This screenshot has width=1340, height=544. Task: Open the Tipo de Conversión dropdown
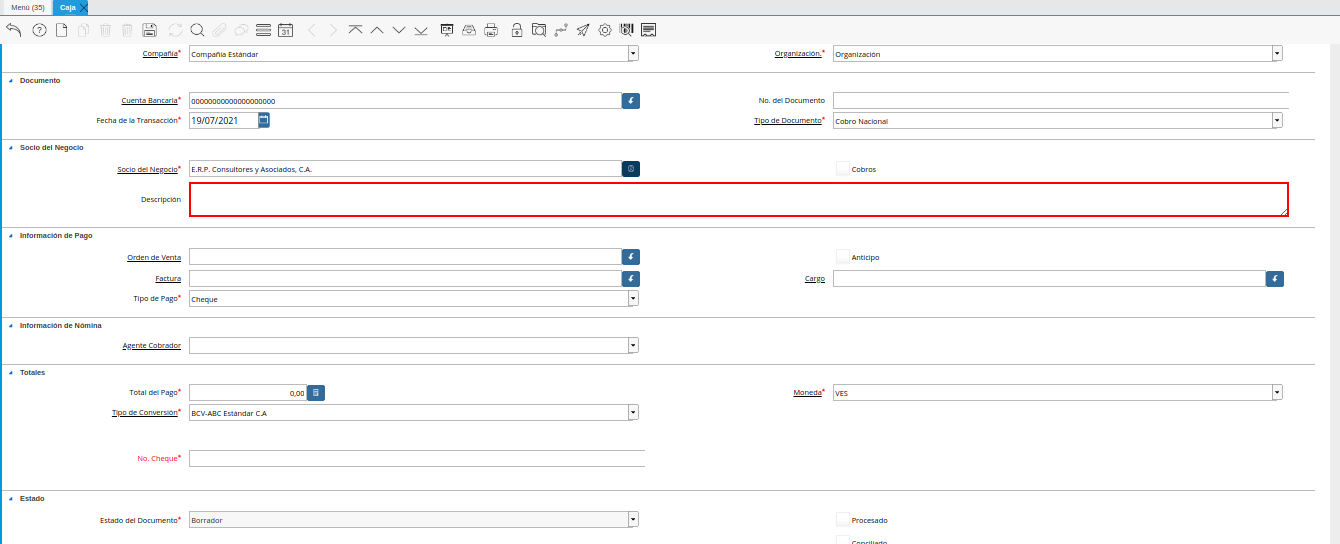pyautogui.click(x=633, y=412)
